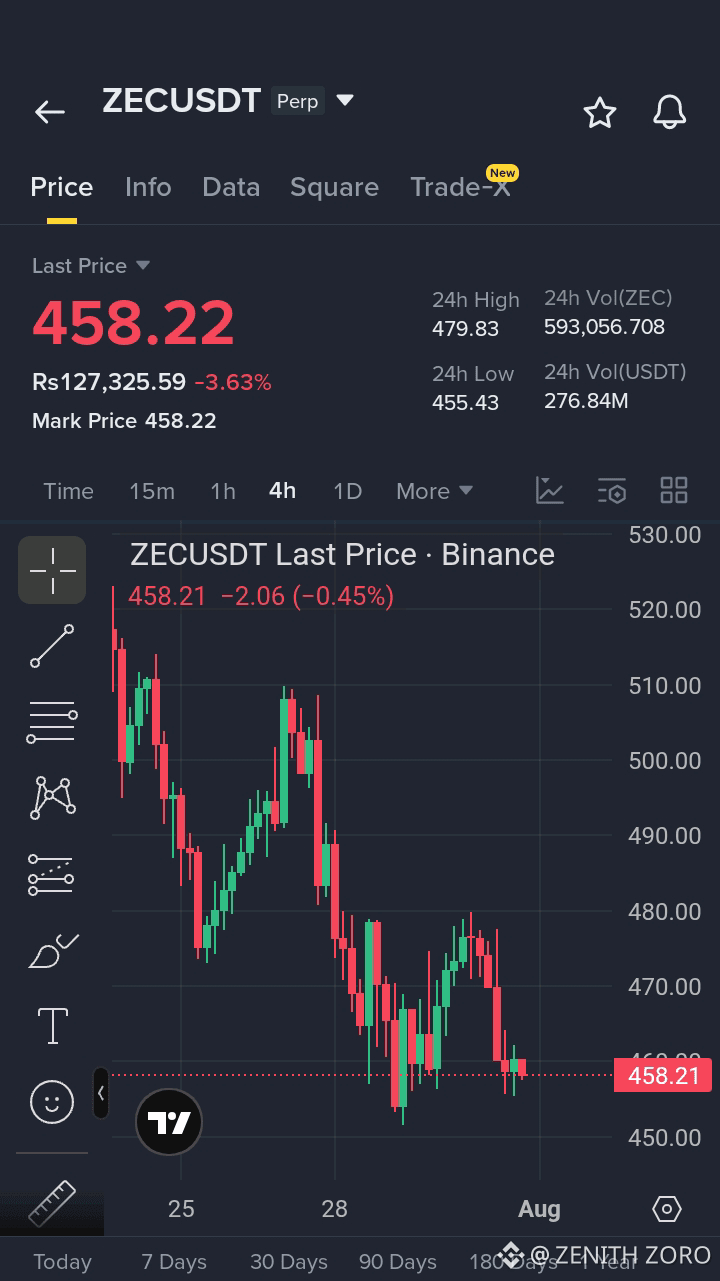The image size is (720, 1281).
Task: Open chart settings list icon
Action: click(x=612, y=490)
